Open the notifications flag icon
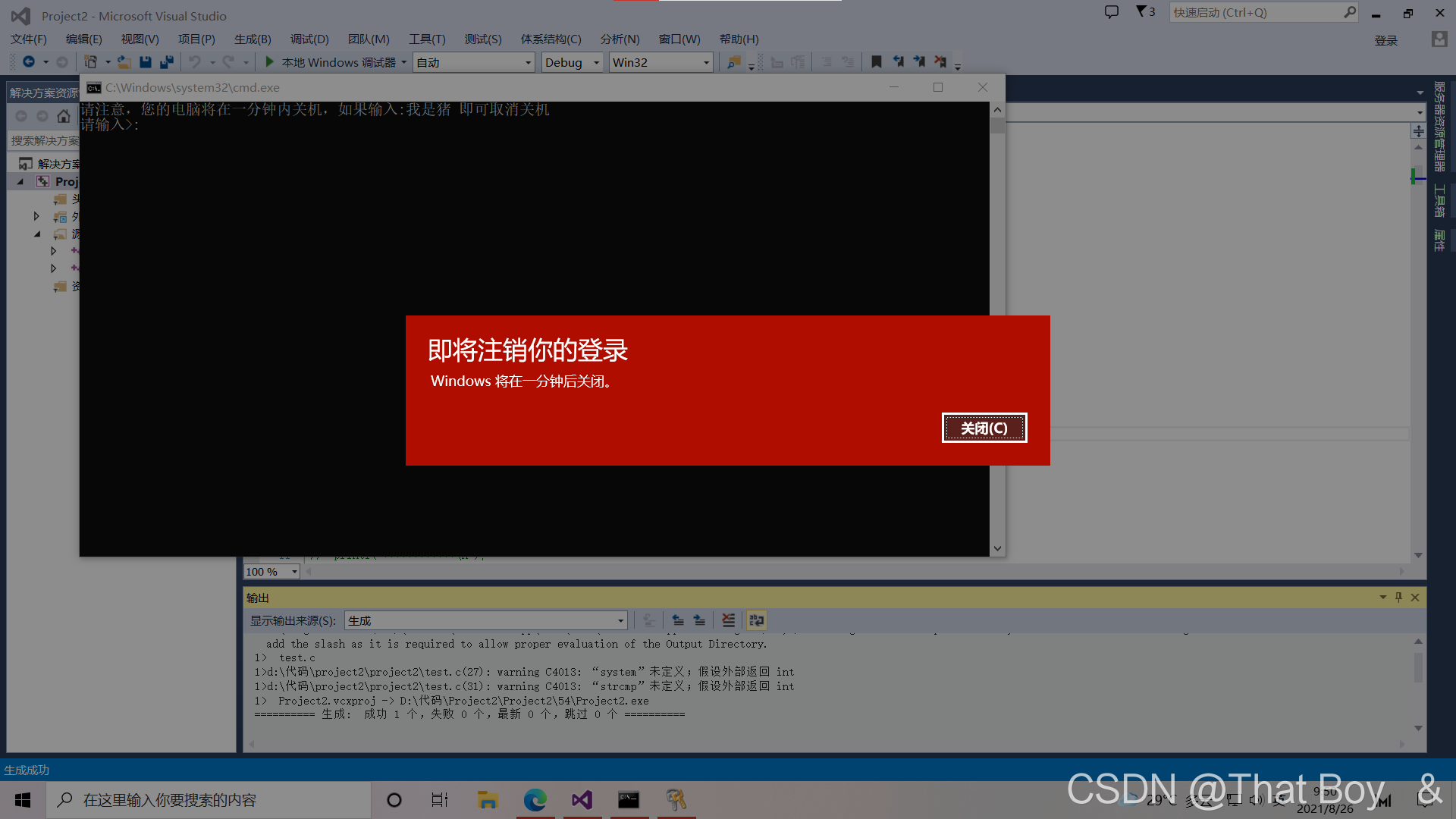Screen dimensions: 1456x819 (1141, 12)
